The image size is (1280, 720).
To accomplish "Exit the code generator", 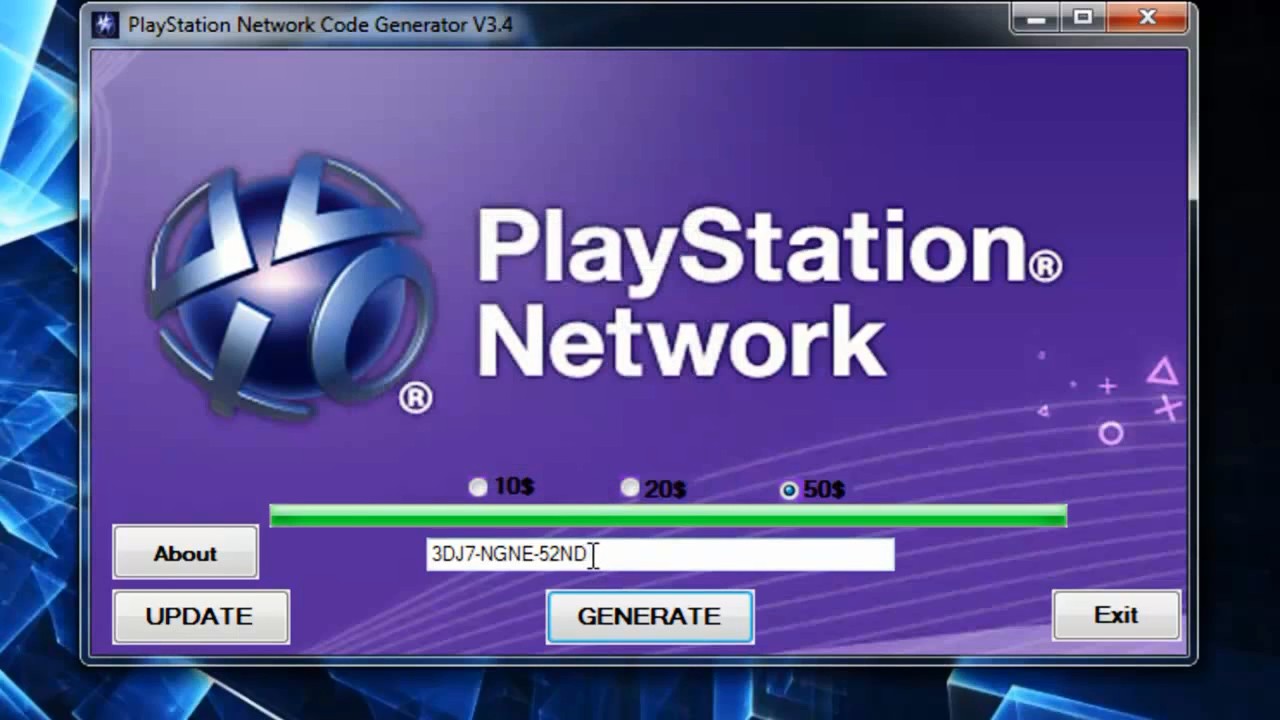I will (1116, 615).
